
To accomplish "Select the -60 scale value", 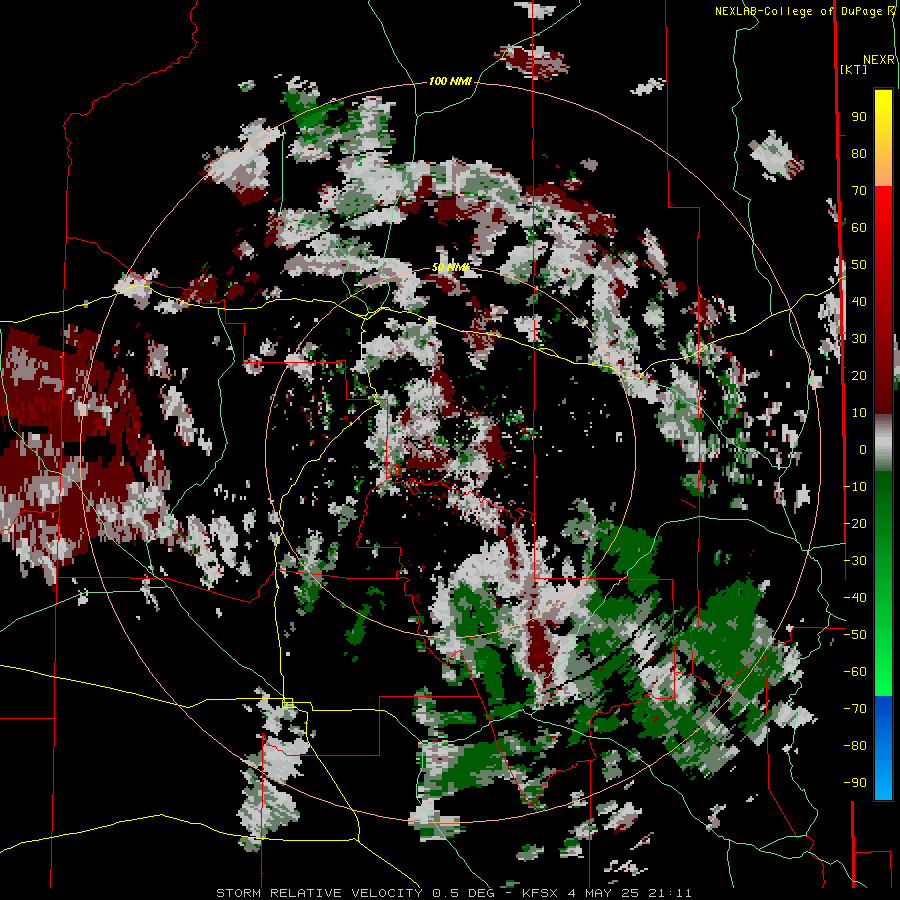I will tap(855, 672).
